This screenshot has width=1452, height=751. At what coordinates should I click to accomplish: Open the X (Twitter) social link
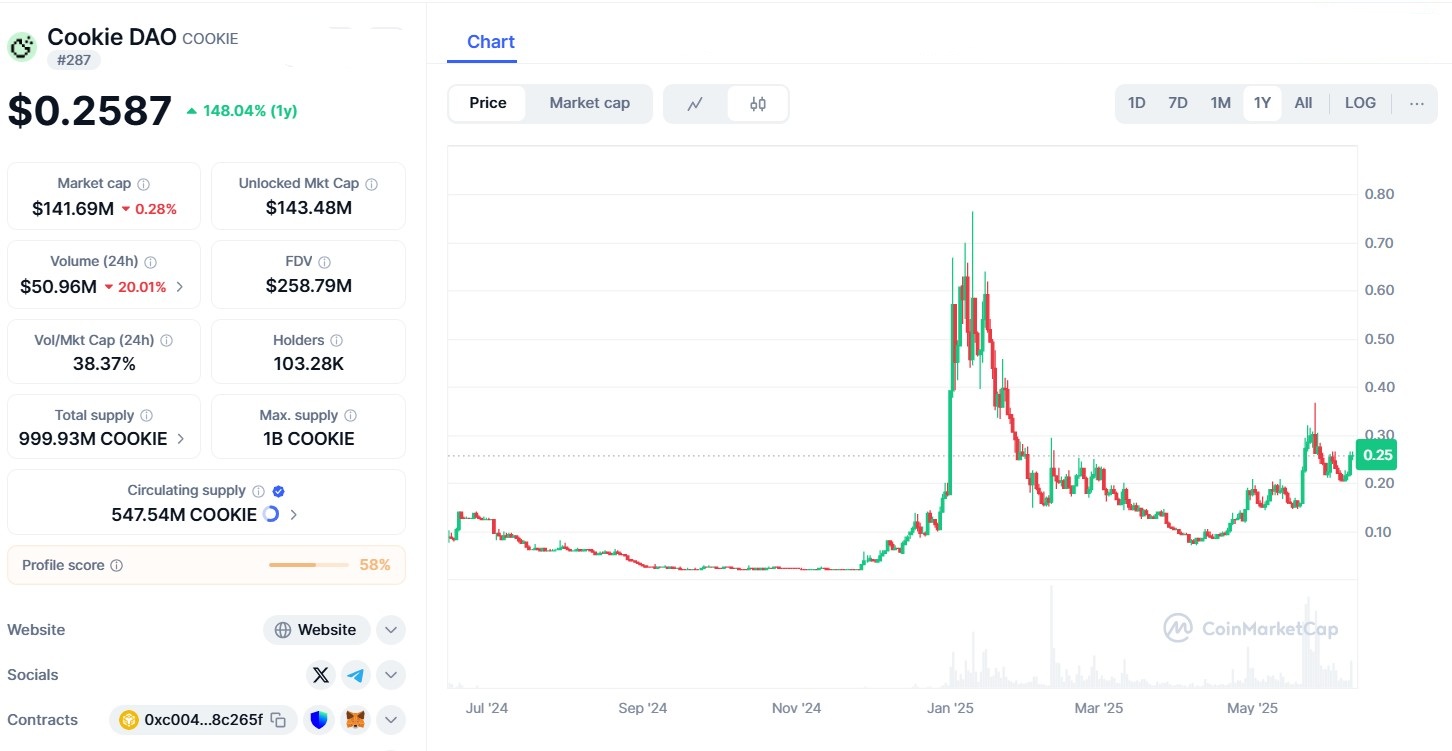(x=320, y=675)
